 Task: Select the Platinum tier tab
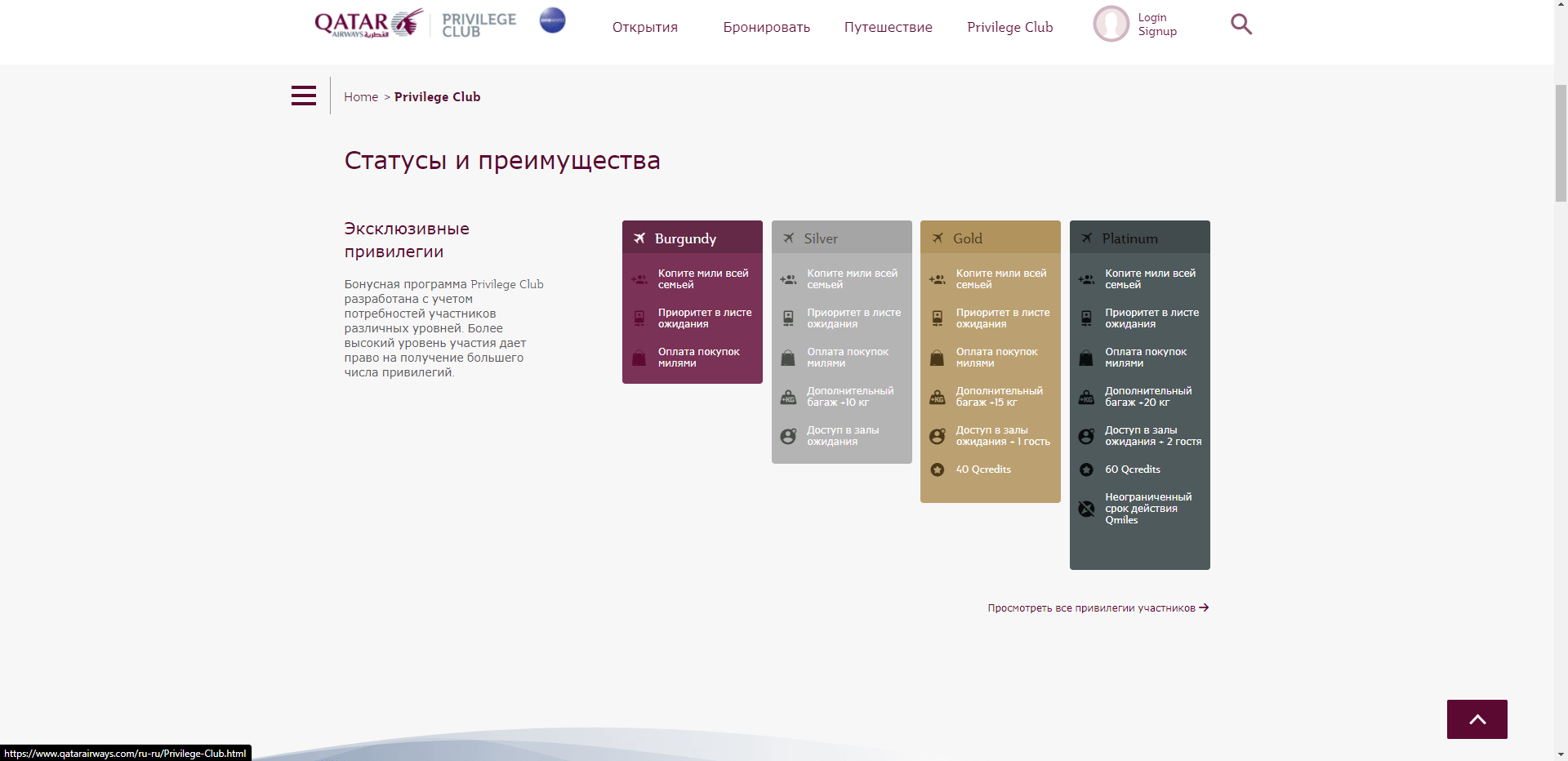1140,238
